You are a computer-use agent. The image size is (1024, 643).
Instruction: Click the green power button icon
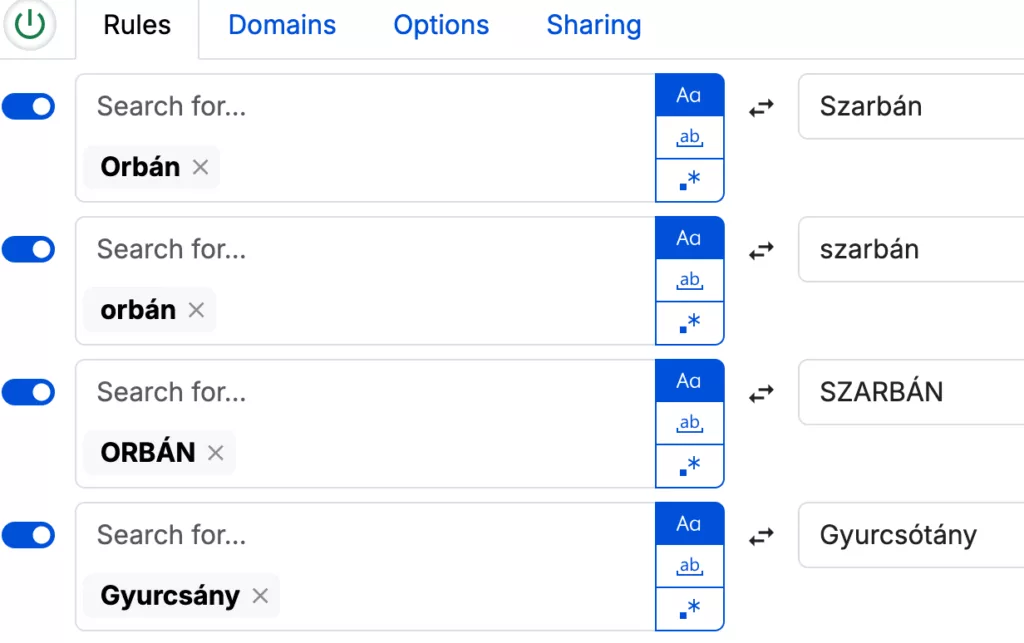(30, 25)
